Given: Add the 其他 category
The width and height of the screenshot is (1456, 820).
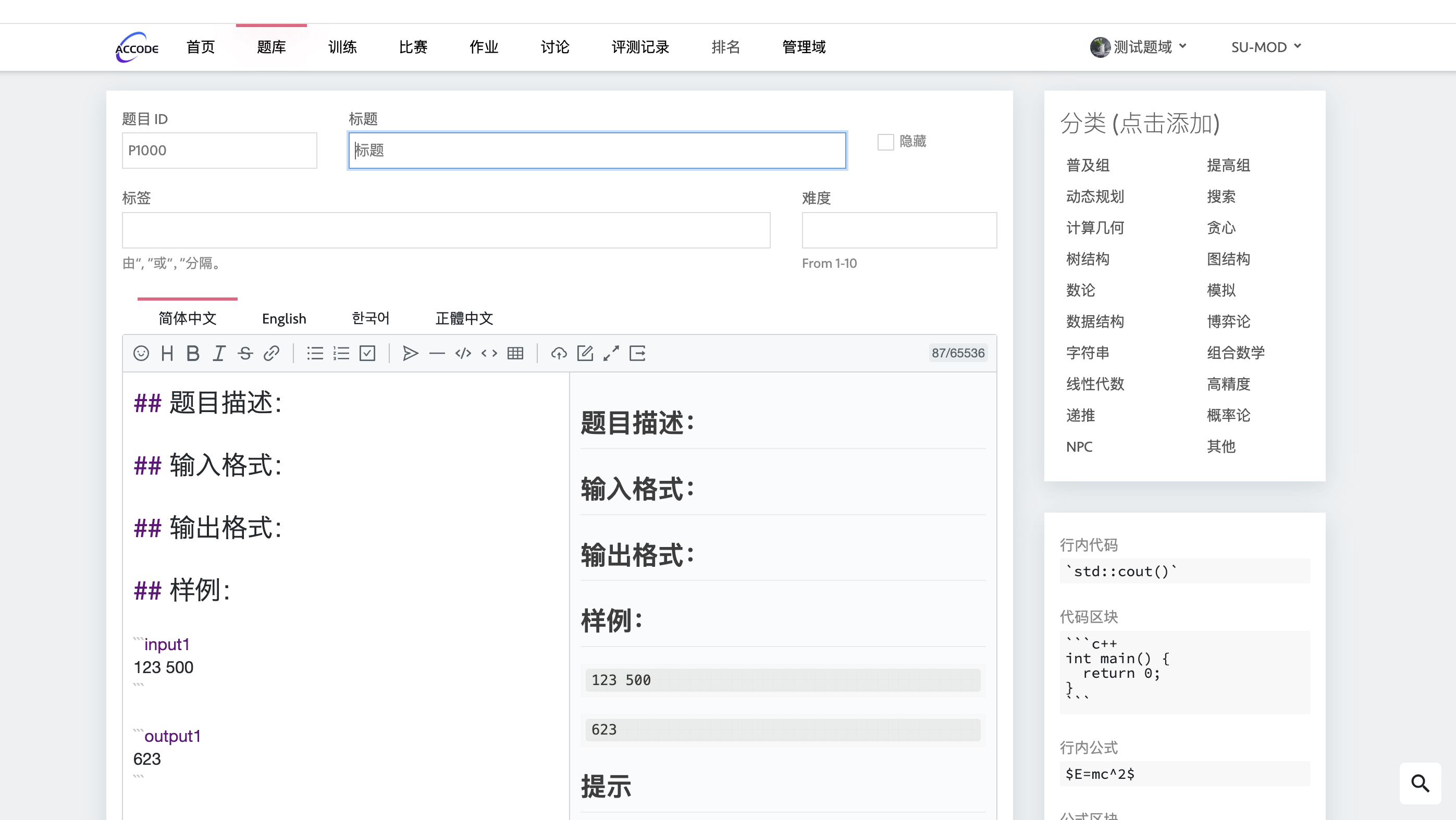Looking at the screenshot, I should 1221,446.
